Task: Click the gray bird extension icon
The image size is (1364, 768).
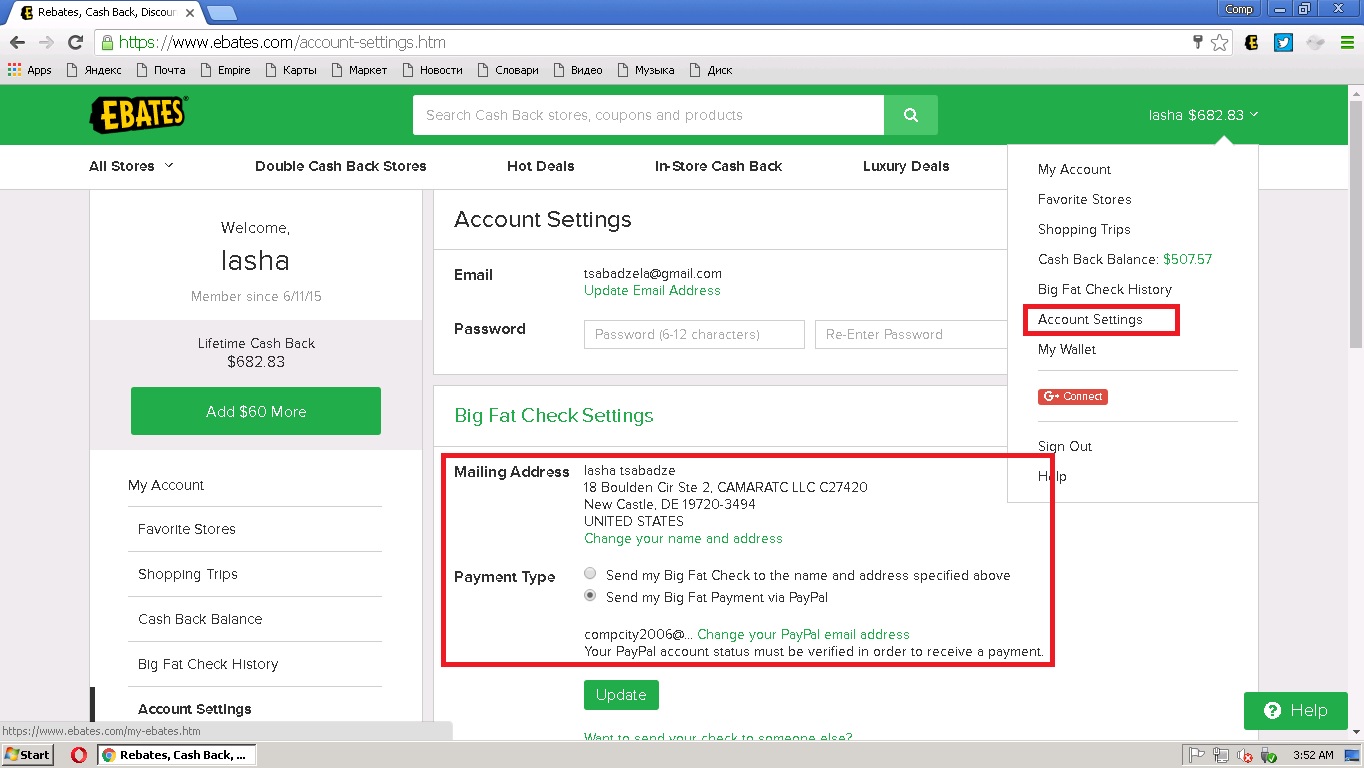Action: pos(1316,43)
